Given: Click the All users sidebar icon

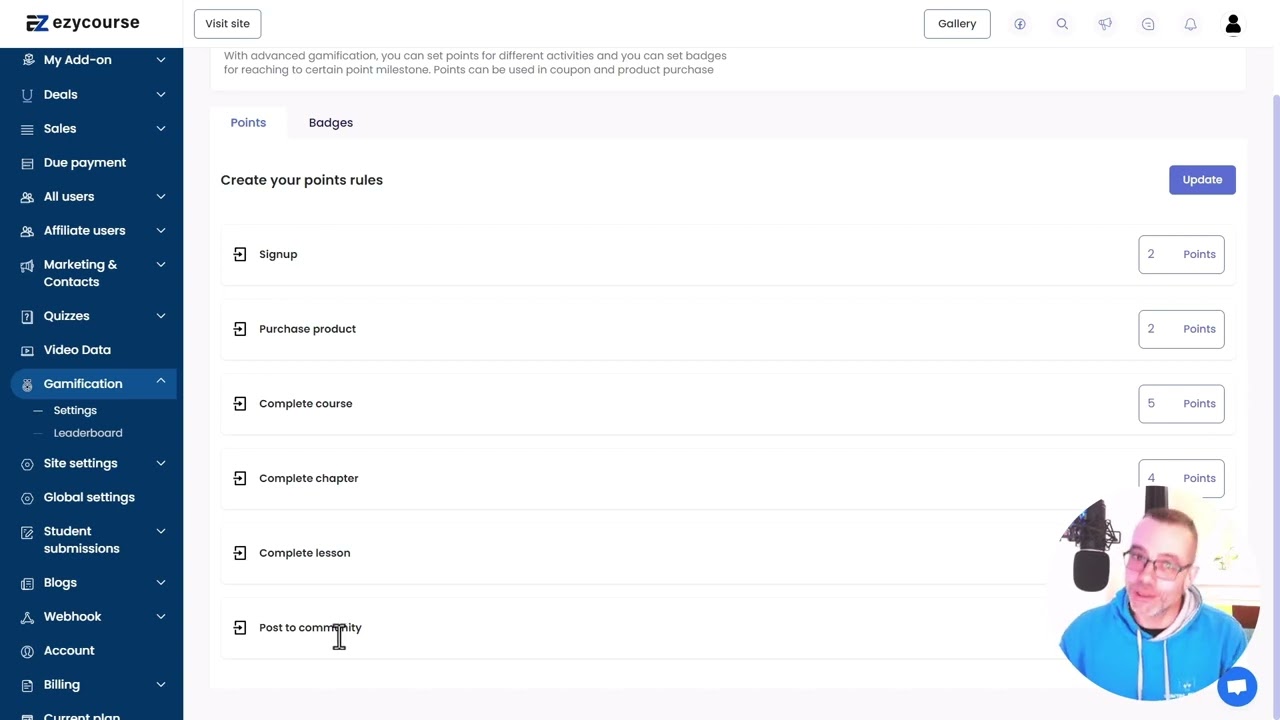Looking at the screenshot, I should [27, 197].
